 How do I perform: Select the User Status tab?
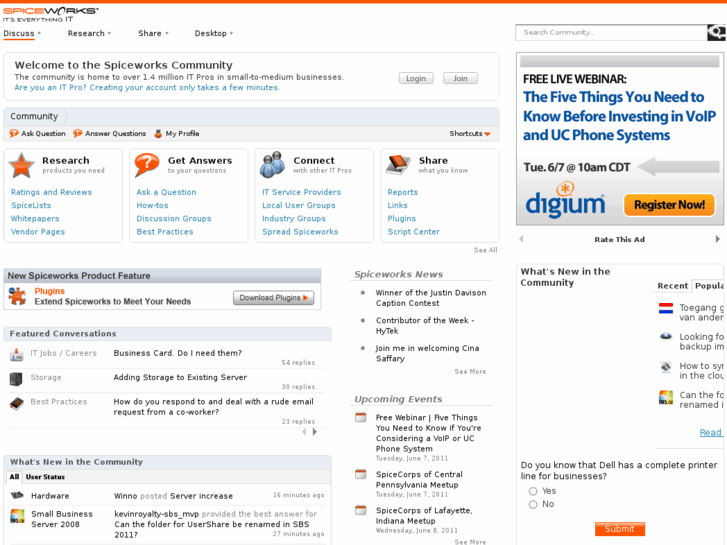click(45, 477)
